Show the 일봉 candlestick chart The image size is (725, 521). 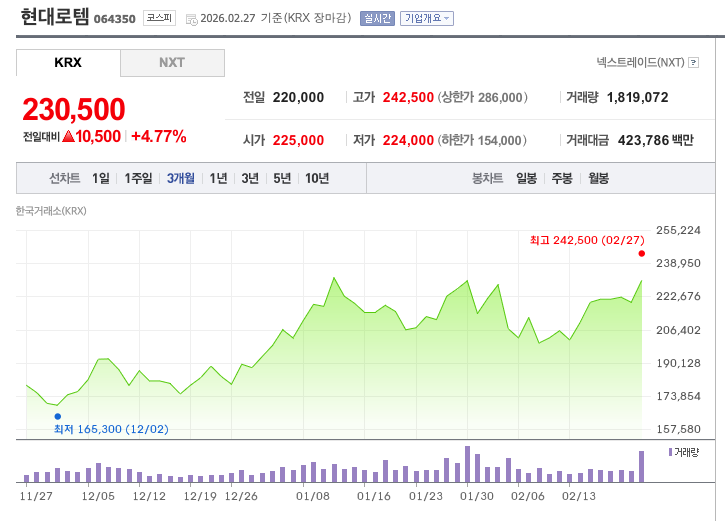526,178
